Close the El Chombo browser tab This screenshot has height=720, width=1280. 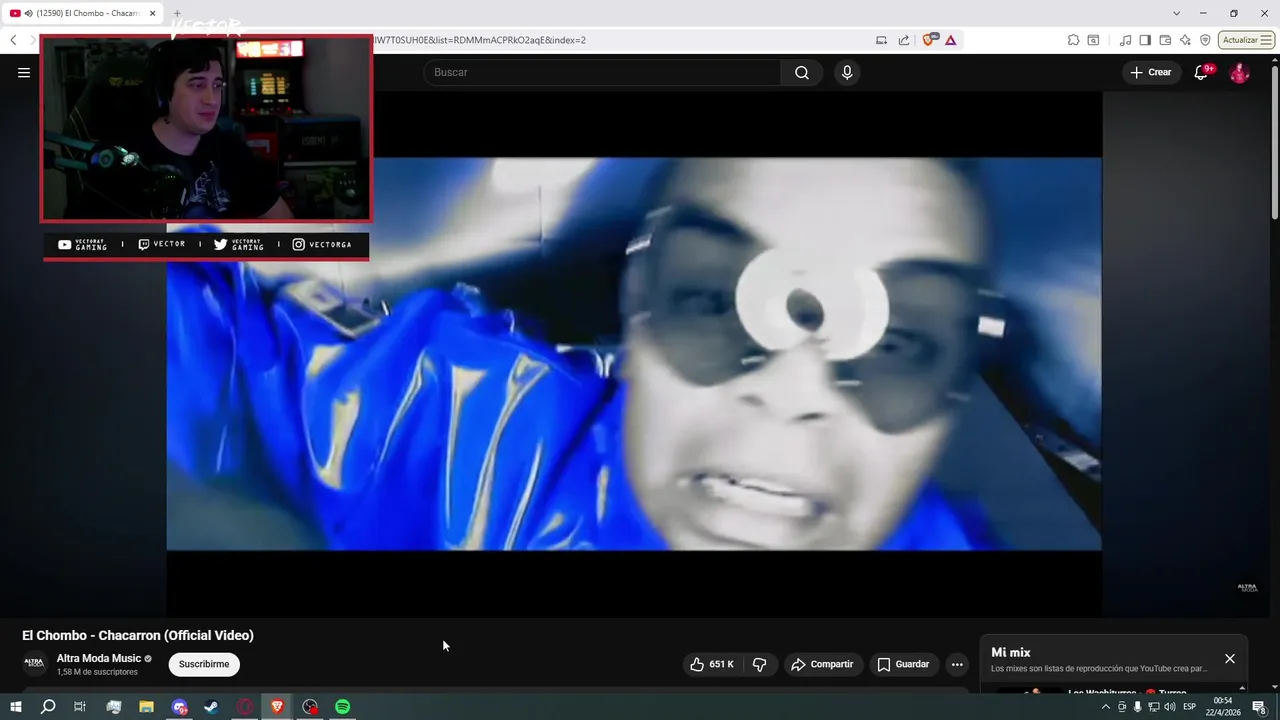click(153, 14)
